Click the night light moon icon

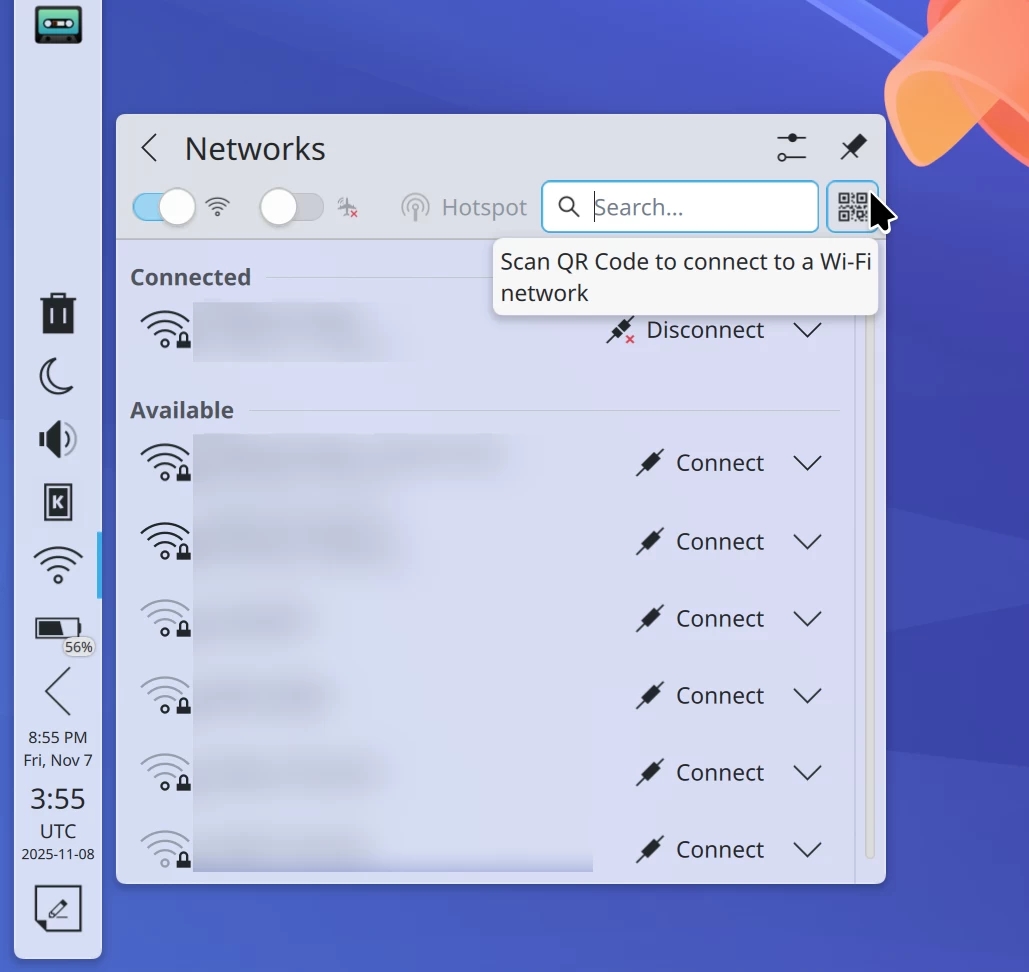57,376
